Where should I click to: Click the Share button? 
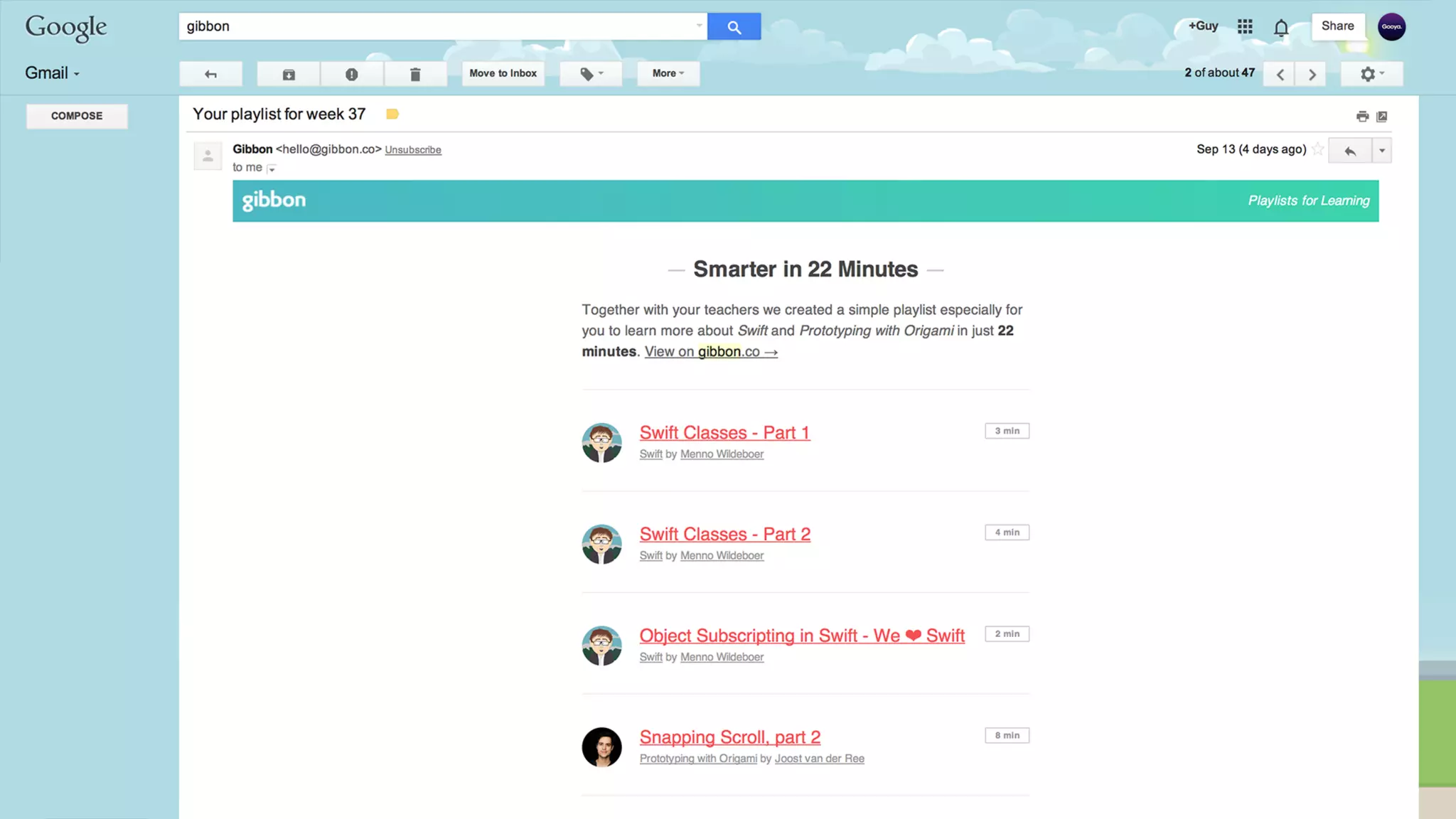pyautogui.click(x=1338, y=26)
